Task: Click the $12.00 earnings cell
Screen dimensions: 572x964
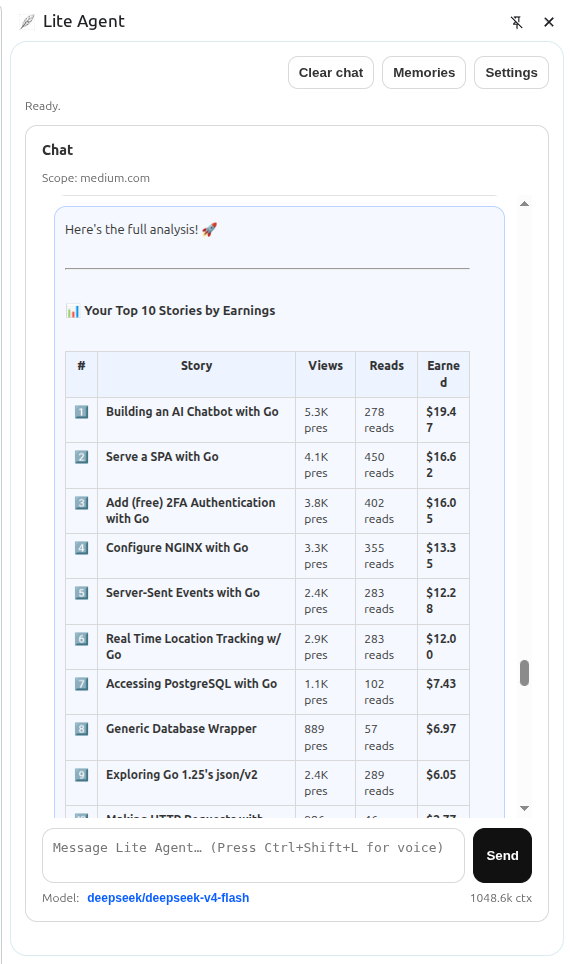Action: [x=441, y=646]
